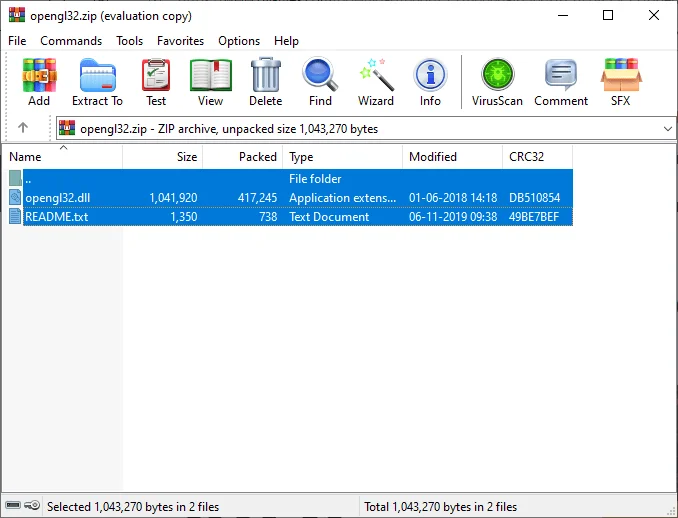Open the File menu
Screen dimensions: 678x518
pyautogui.click(x=17, y=41)
